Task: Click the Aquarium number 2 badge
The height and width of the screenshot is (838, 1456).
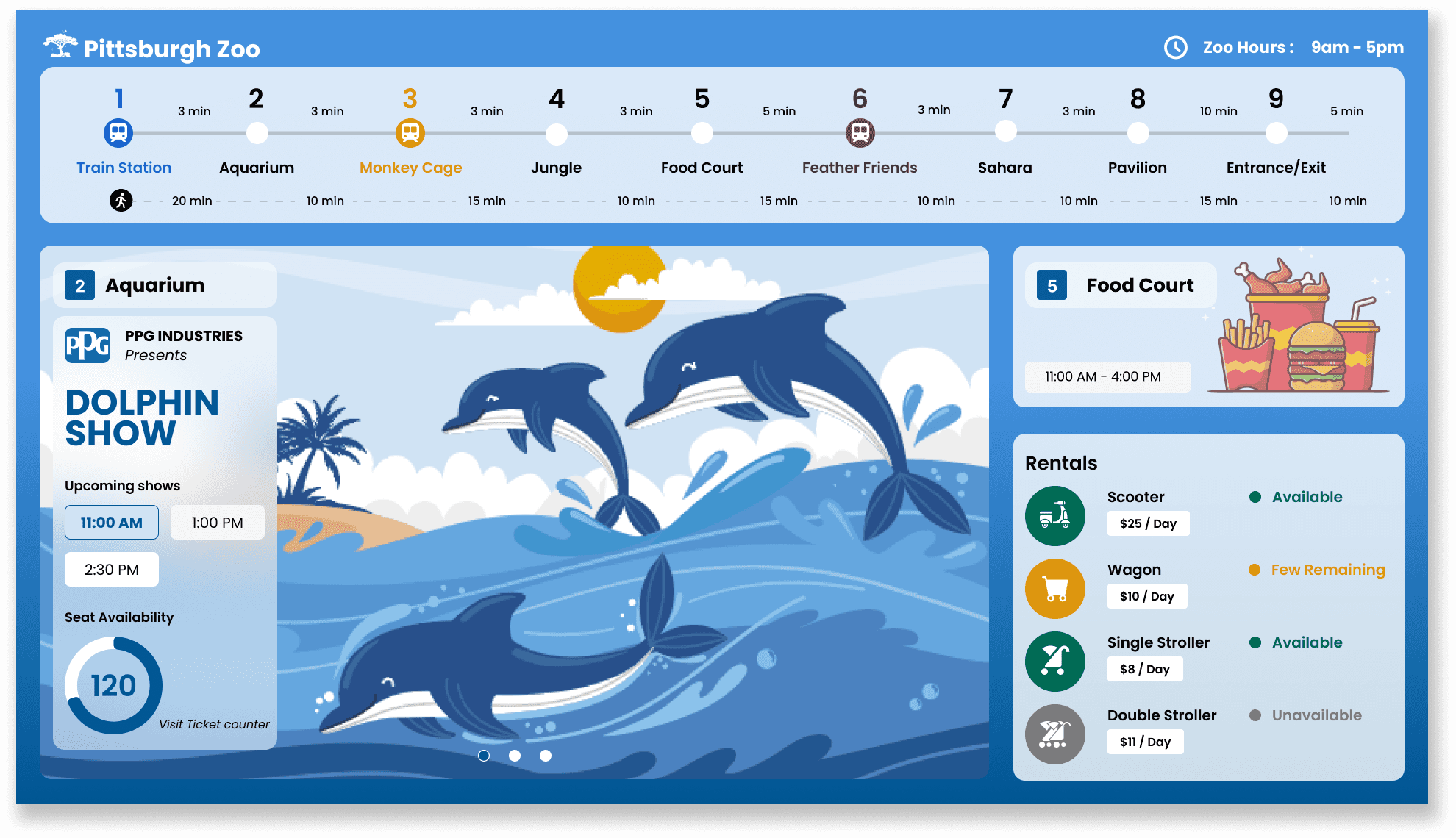Action: [79, 285]
